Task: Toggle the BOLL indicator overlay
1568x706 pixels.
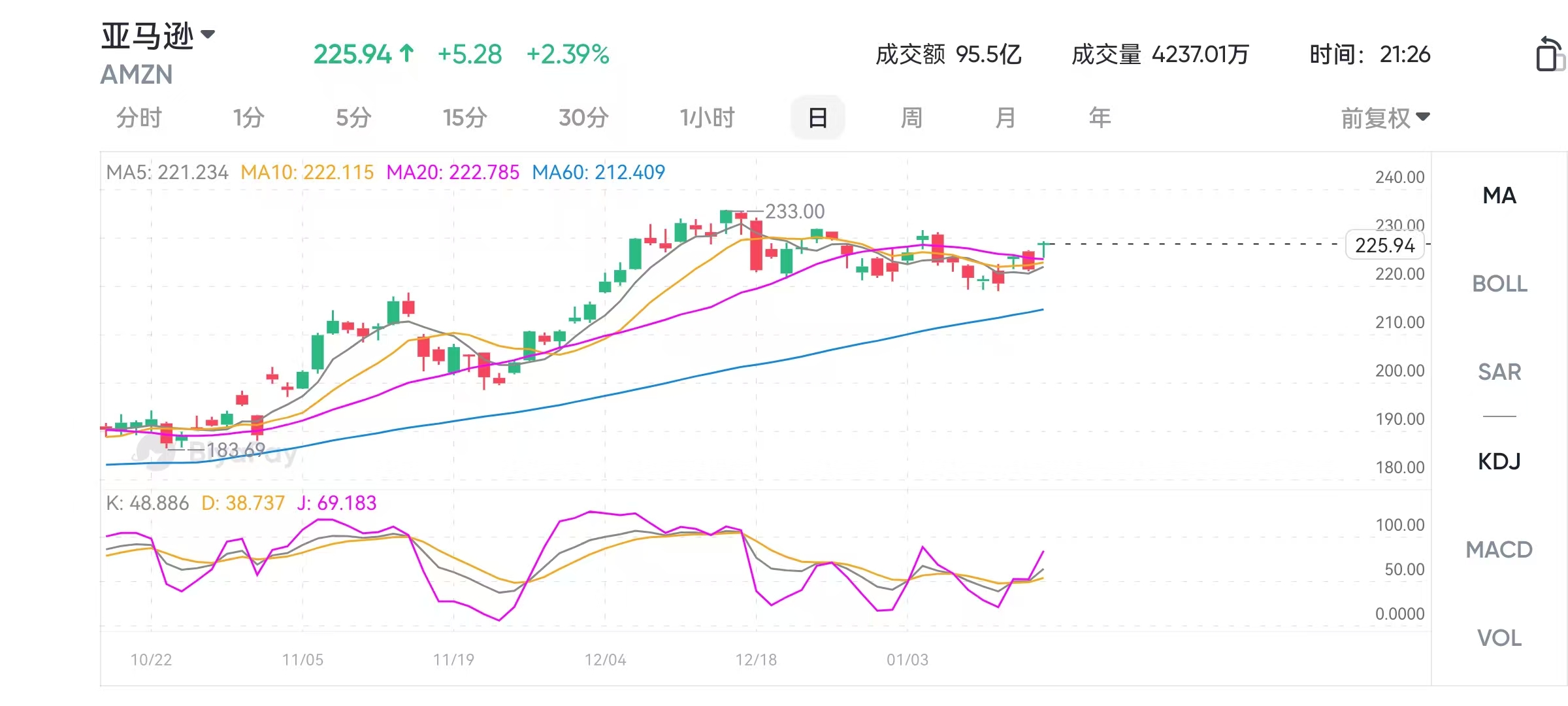Action: (1499, 284)
